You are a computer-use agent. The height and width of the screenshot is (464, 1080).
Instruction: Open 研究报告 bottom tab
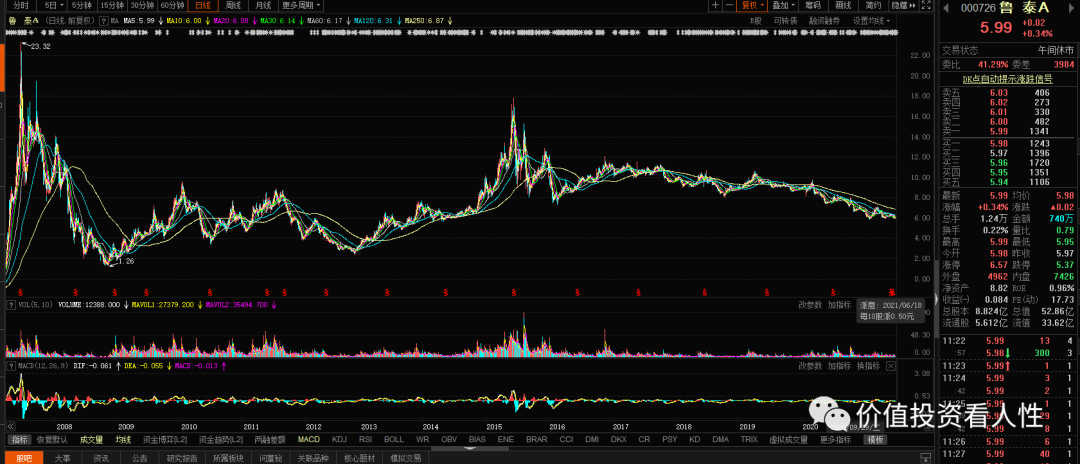pos(182,458)
